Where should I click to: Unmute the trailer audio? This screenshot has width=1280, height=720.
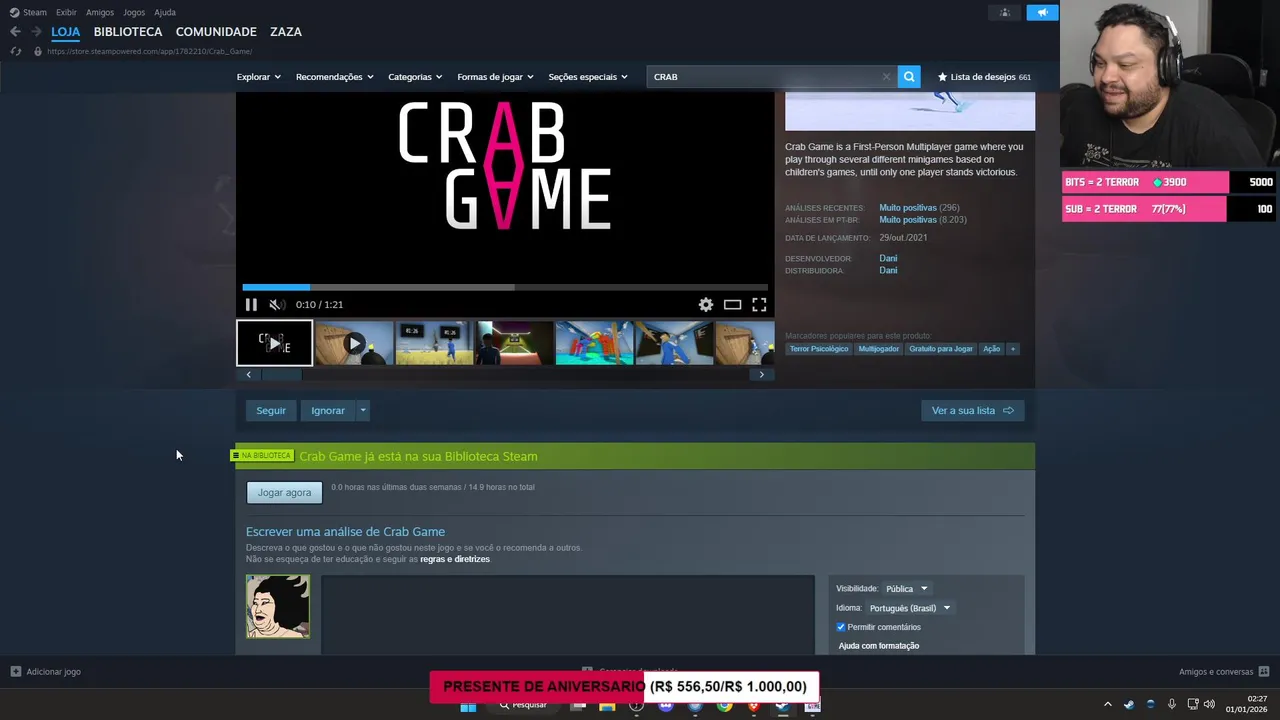coord(277,305)
